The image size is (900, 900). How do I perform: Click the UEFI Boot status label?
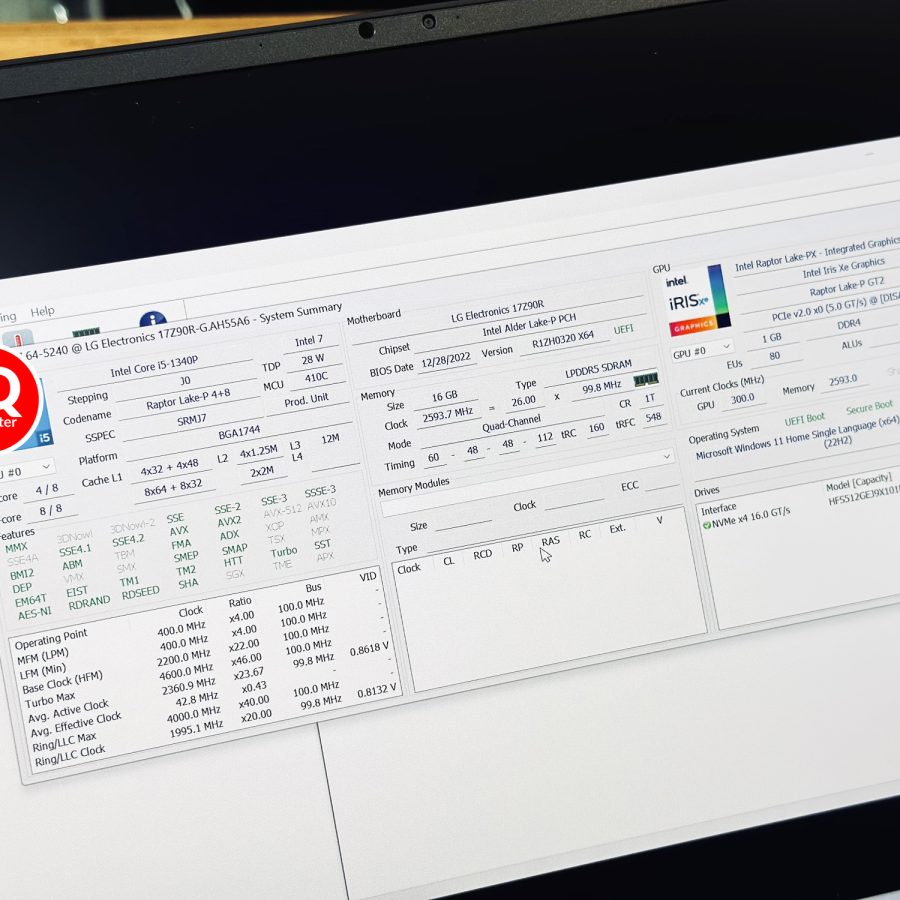(x=805, y=419)
